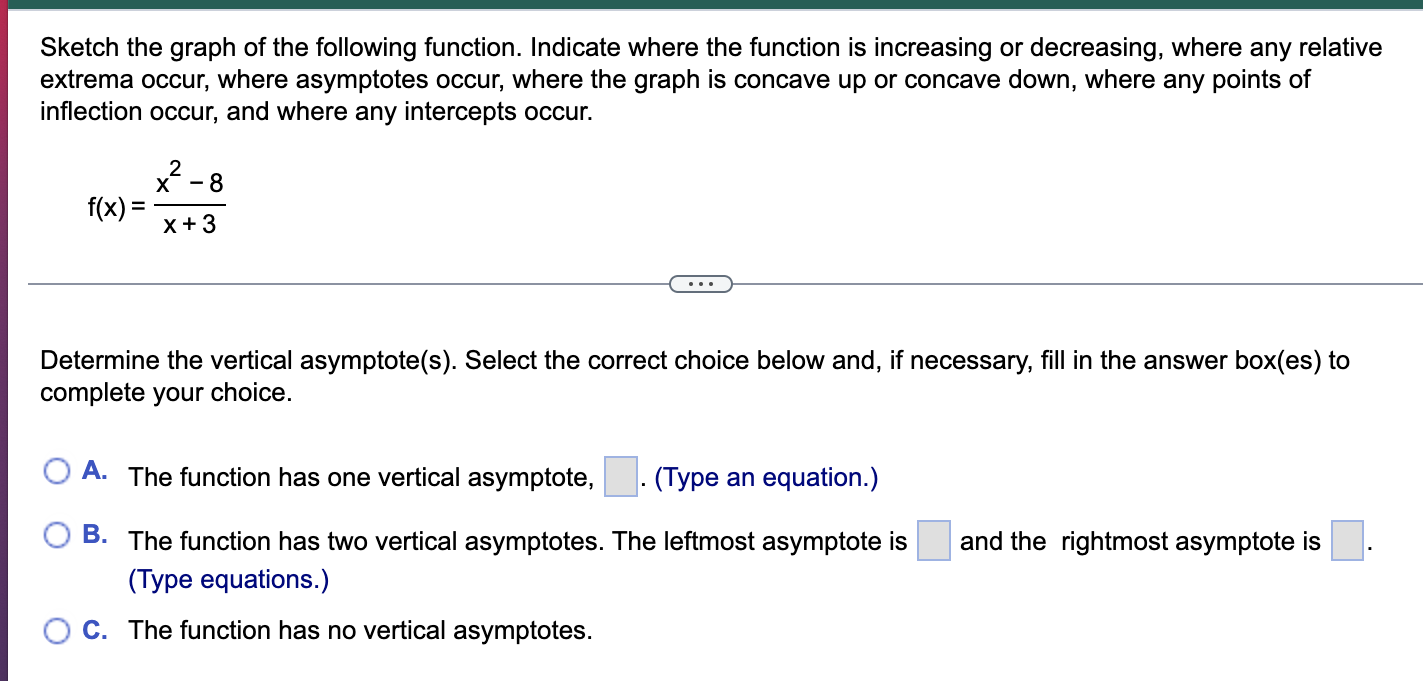Screen dimensions: 1423x681
Task: Select radio button for choice A
Action: pyautogui.click(x=58, y=468)
